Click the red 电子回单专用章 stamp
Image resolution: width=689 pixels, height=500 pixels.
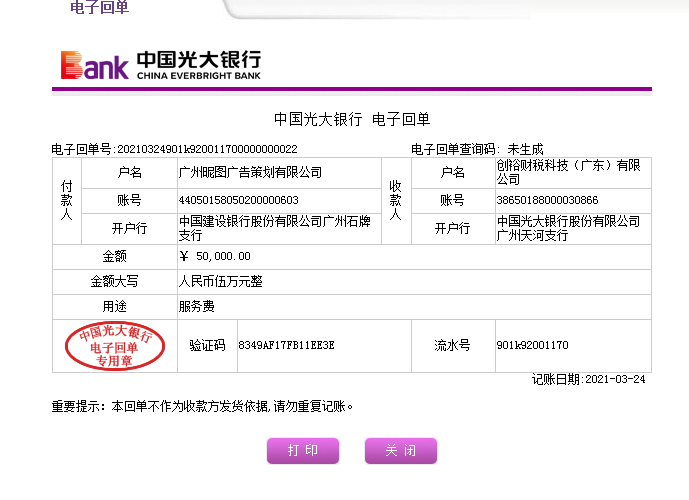115,346
